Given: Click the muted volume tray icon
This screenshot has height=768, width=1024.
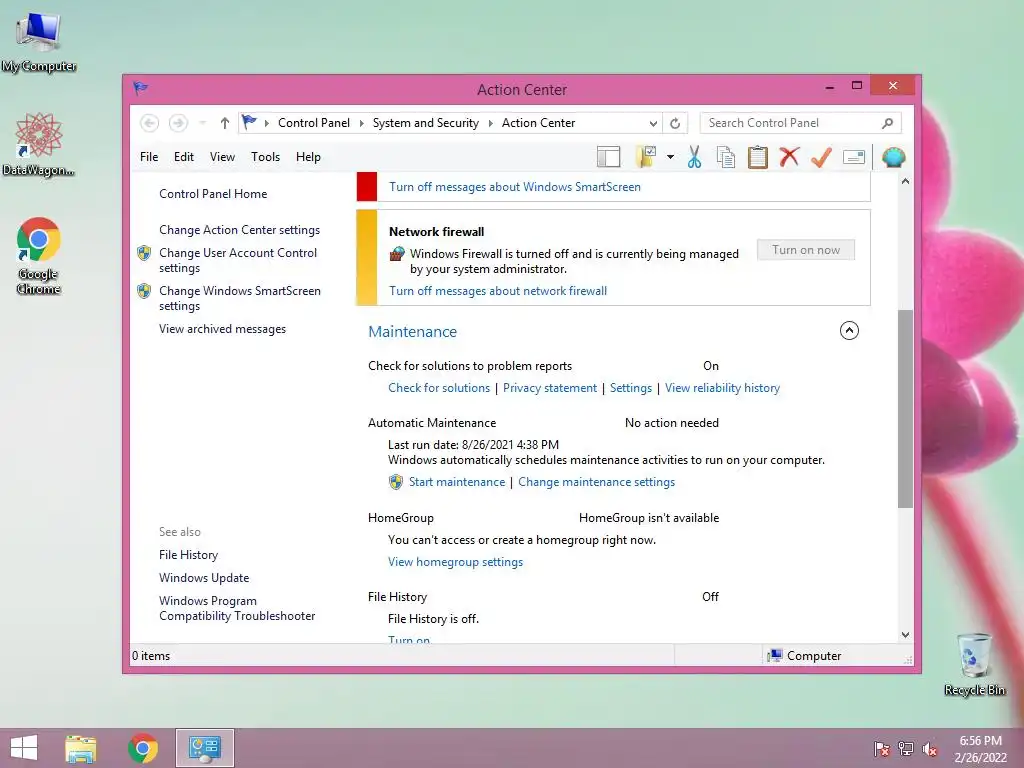Looking at the screenshot, I should (930, 749).
